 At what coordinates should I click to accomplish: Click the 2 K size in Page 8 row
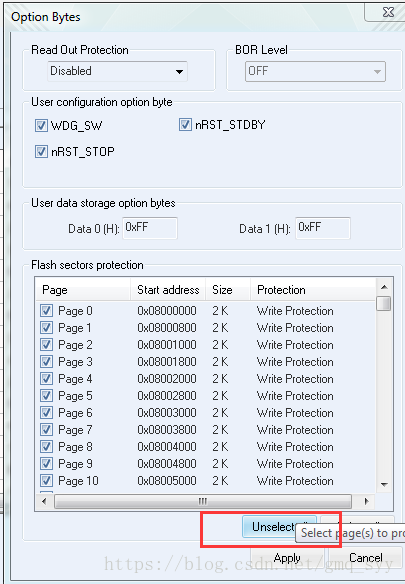point(220,447)
